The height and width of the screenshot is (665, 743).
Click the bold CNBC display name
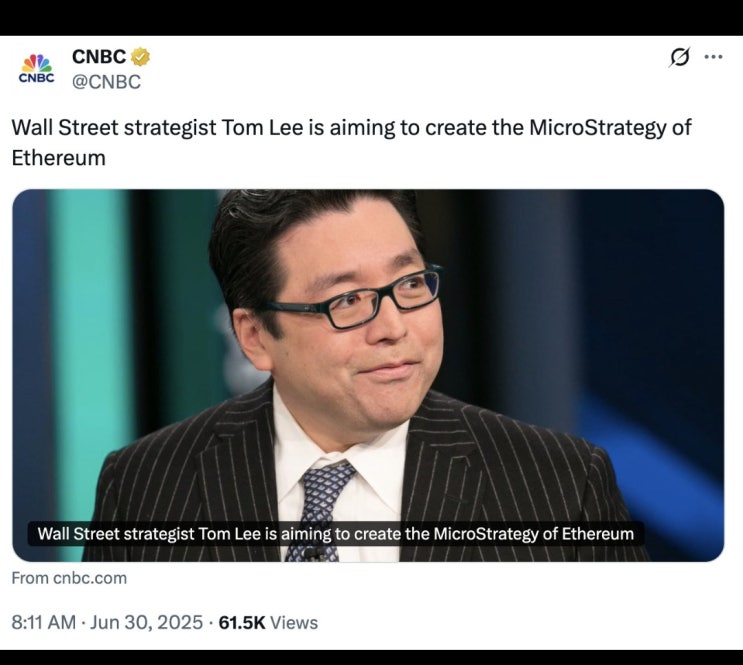point(99,56)
